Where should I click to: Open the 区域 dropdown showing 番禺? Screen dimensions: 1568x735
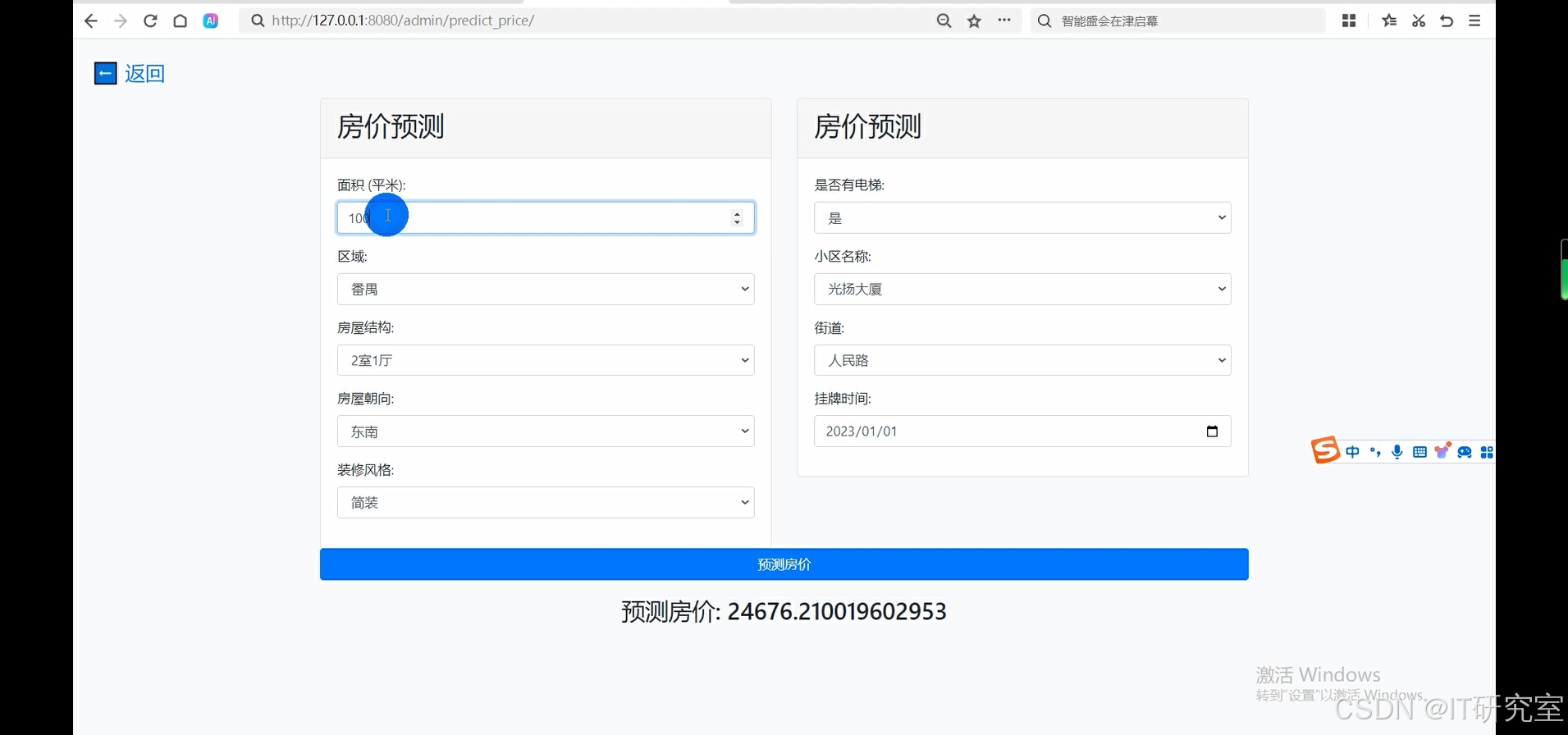click(546, 289)
